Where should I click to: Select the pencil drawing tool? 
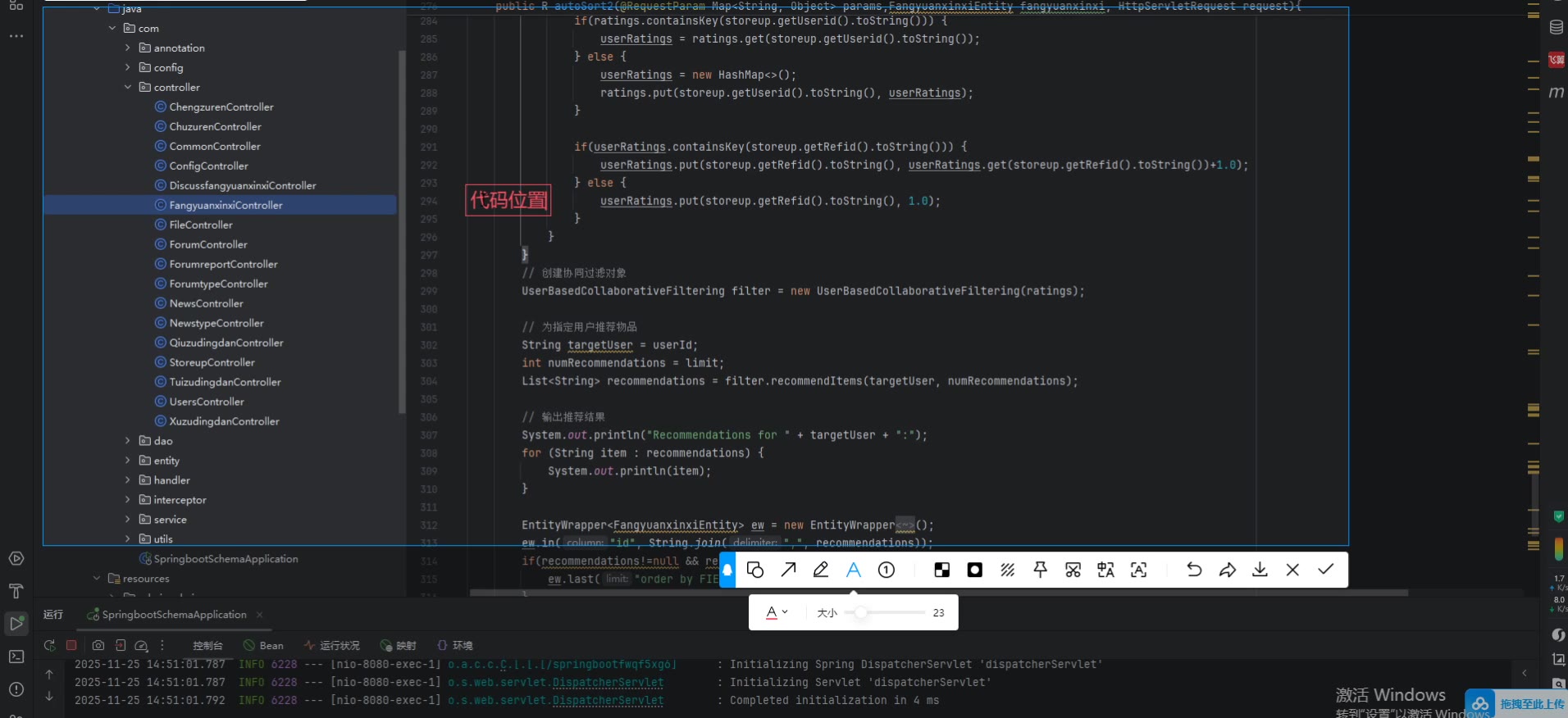tap(821, 570)
